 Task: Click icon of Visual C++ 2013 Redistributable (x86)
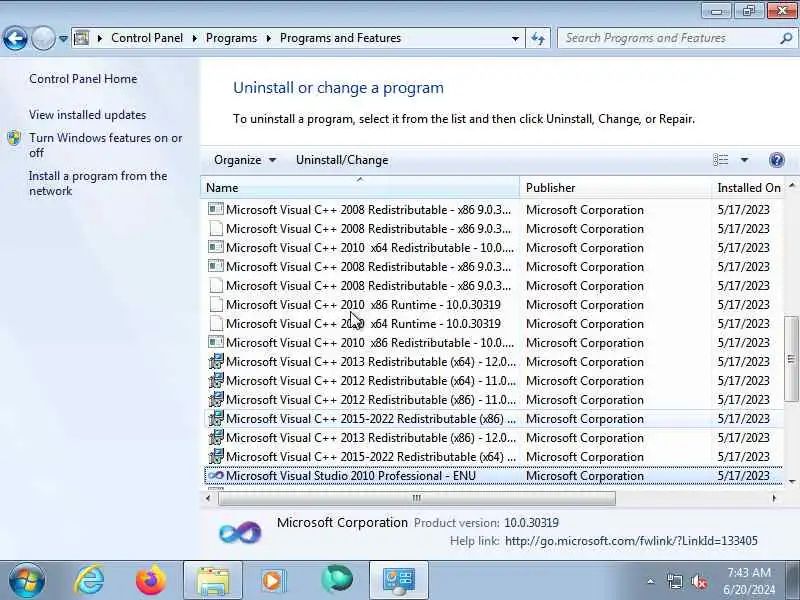click(216, 437)
